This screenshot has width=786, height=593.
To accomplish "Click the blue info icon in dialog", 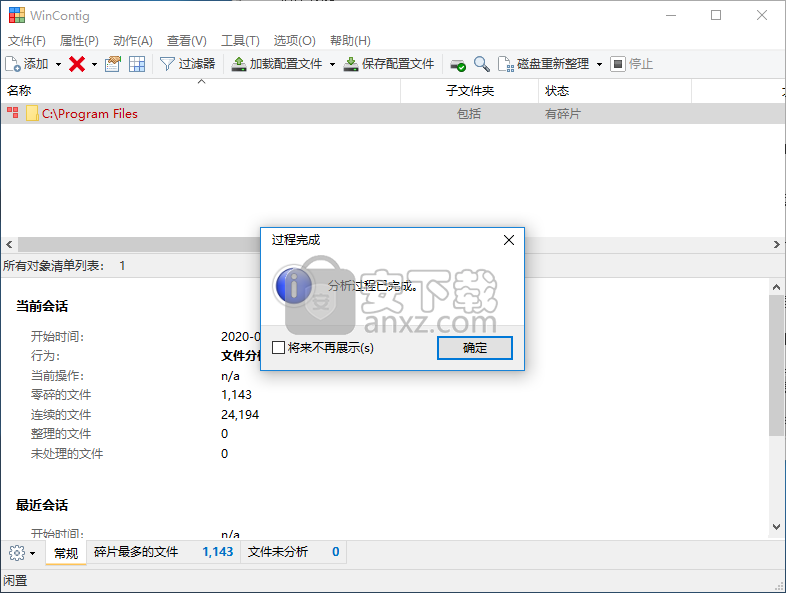I will click(294, 286).
